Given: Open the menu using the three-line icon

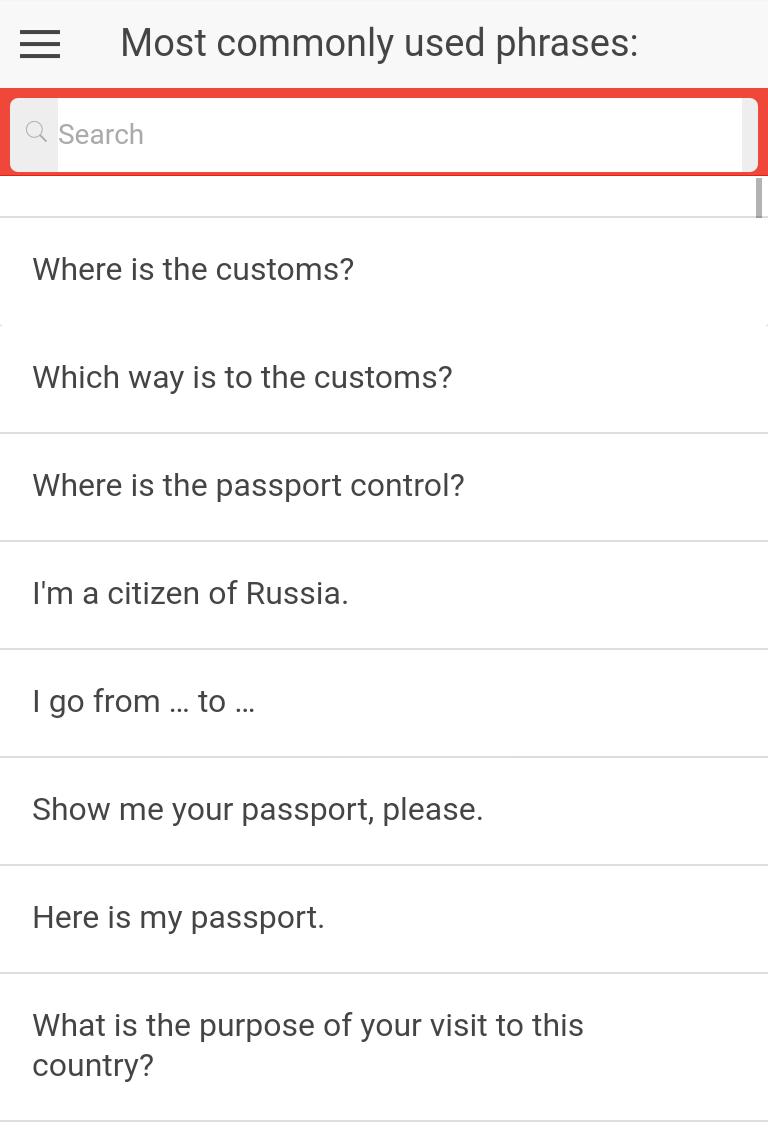Looking at the screenshot, I should click(x=39, y=43).
